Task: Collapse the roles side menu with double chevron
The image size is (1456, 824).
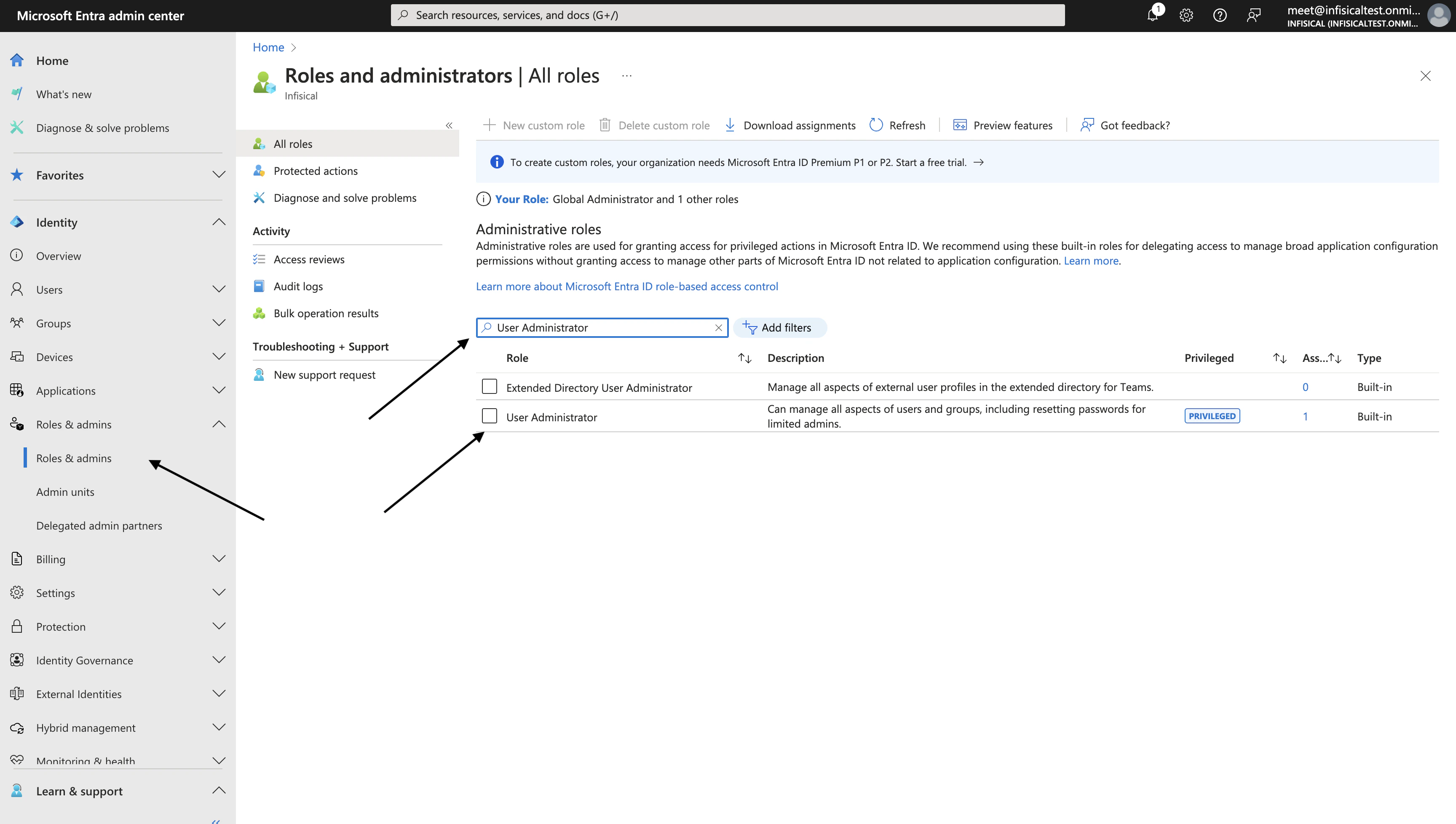Action: [449, 125]
